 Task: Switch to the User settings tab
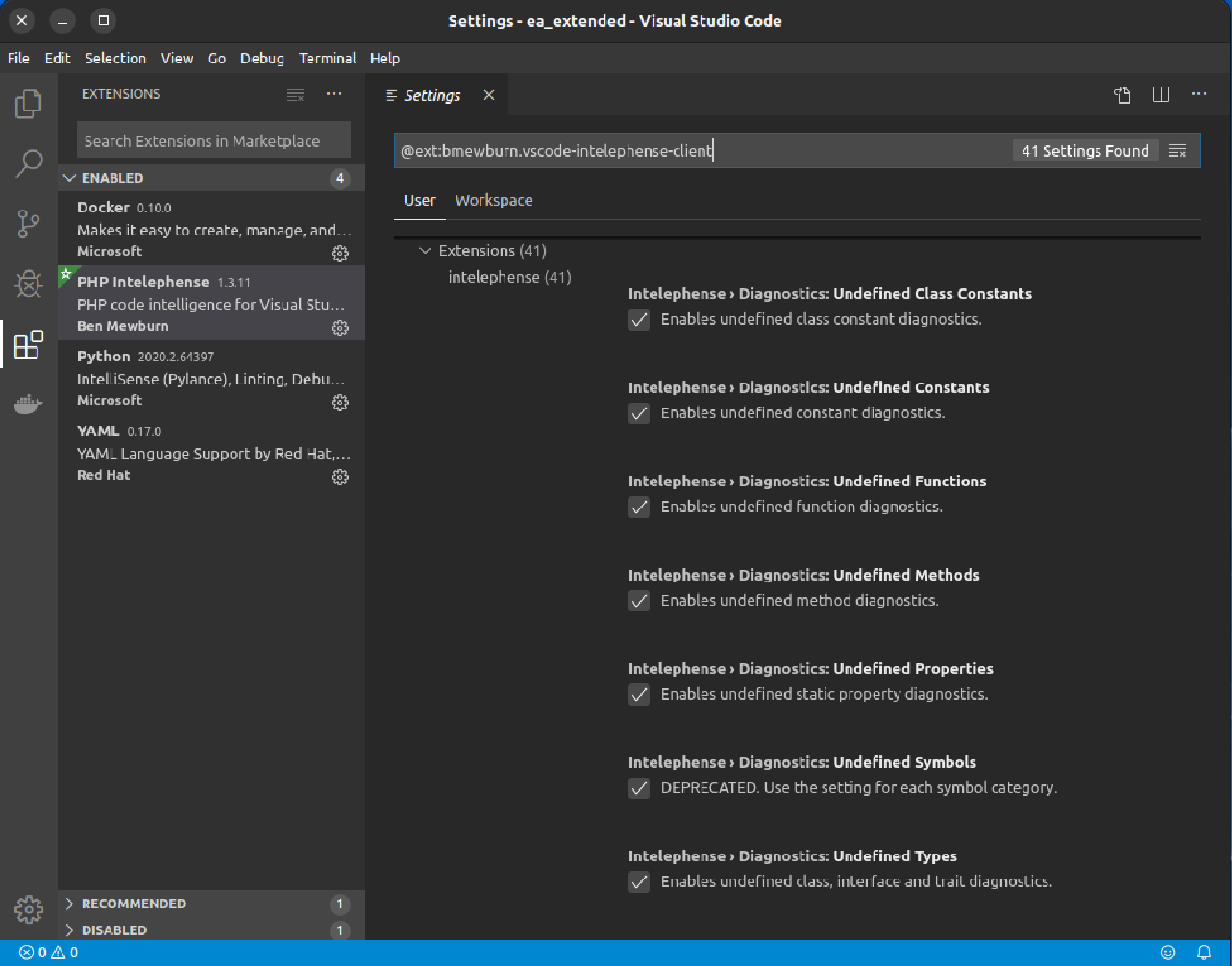[420, 200]
